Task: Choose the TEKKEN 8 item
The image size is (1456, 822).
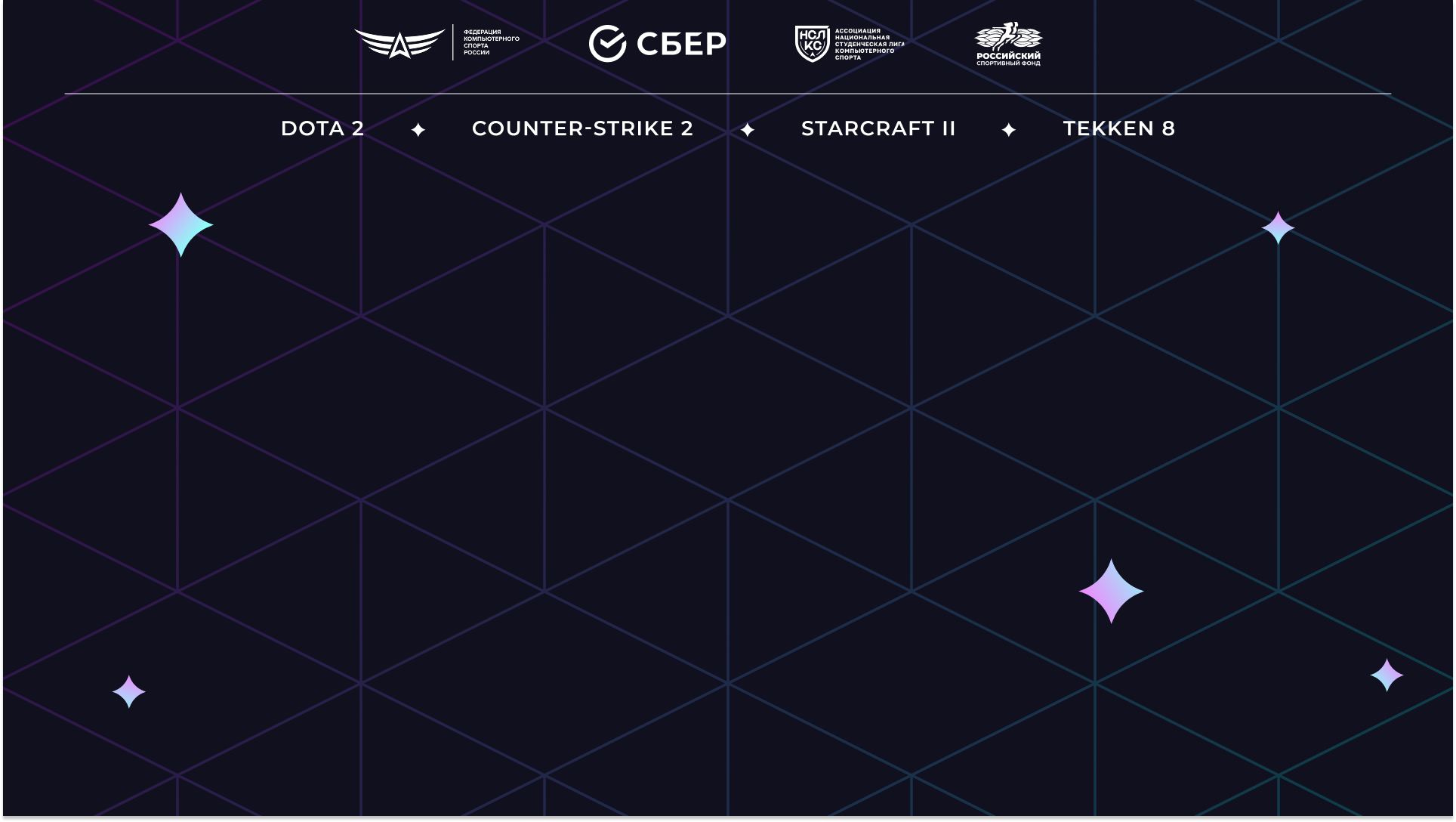Action: click(1119, 128)
